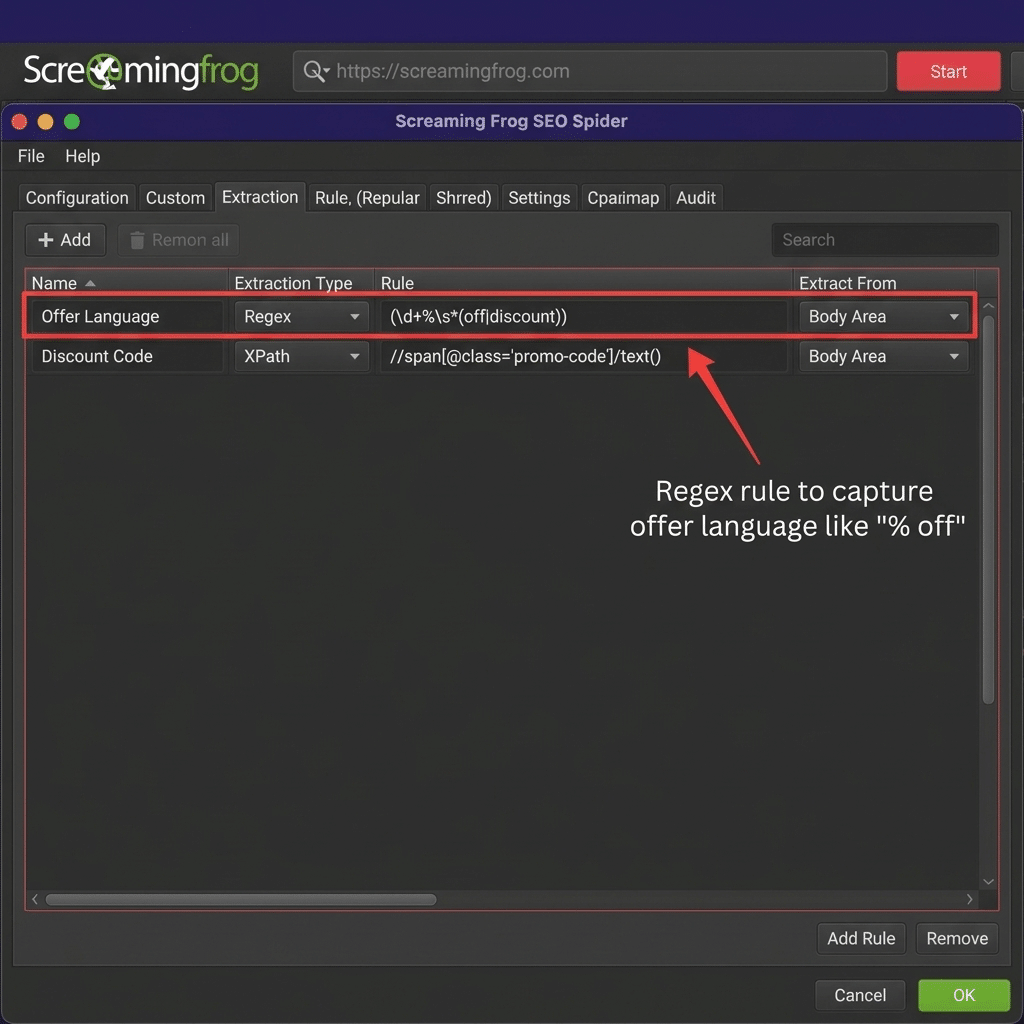Click the red Start button

[x=948, y=71]
